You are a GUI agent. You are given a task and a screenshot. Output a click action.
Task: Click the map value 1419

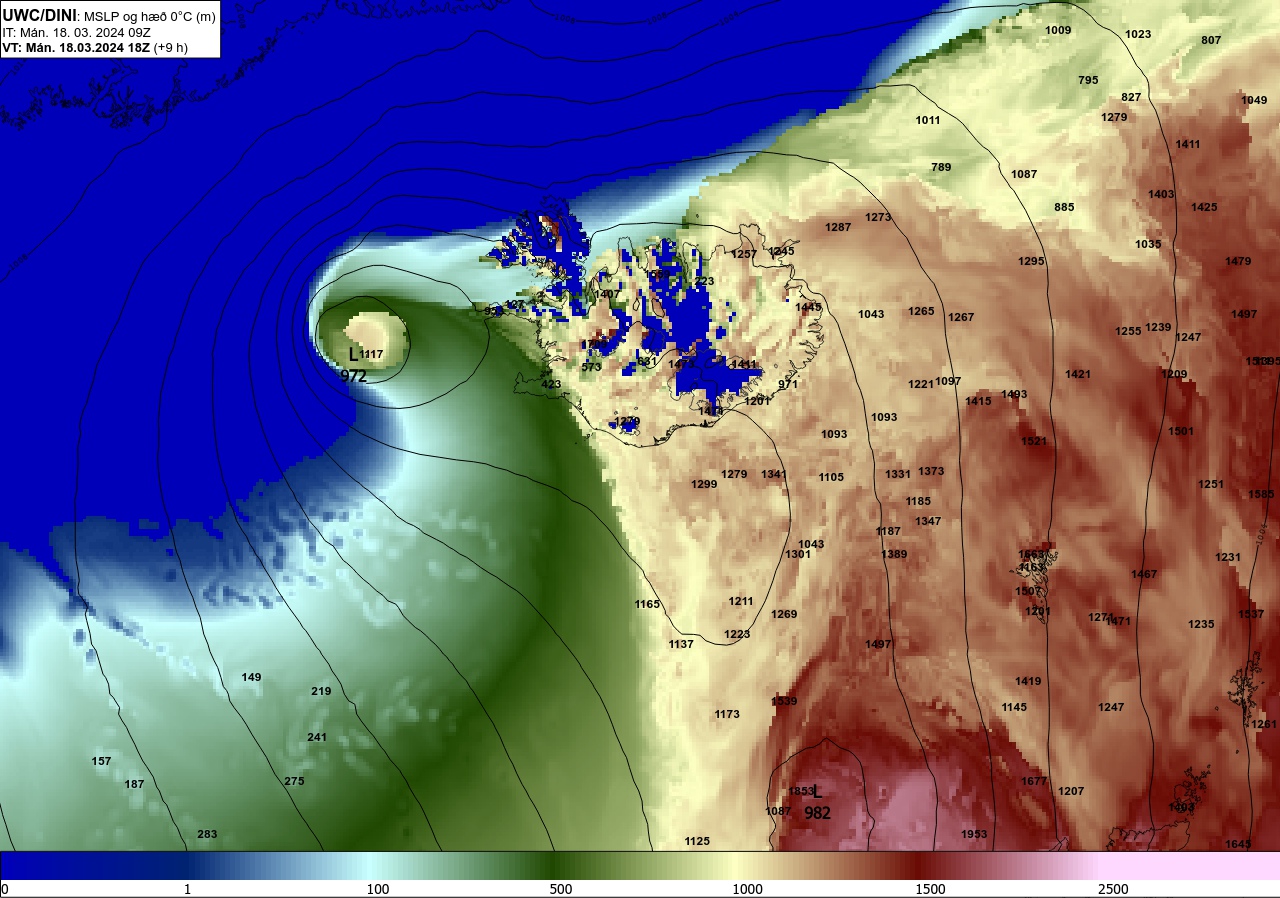tap(1028, 681)
